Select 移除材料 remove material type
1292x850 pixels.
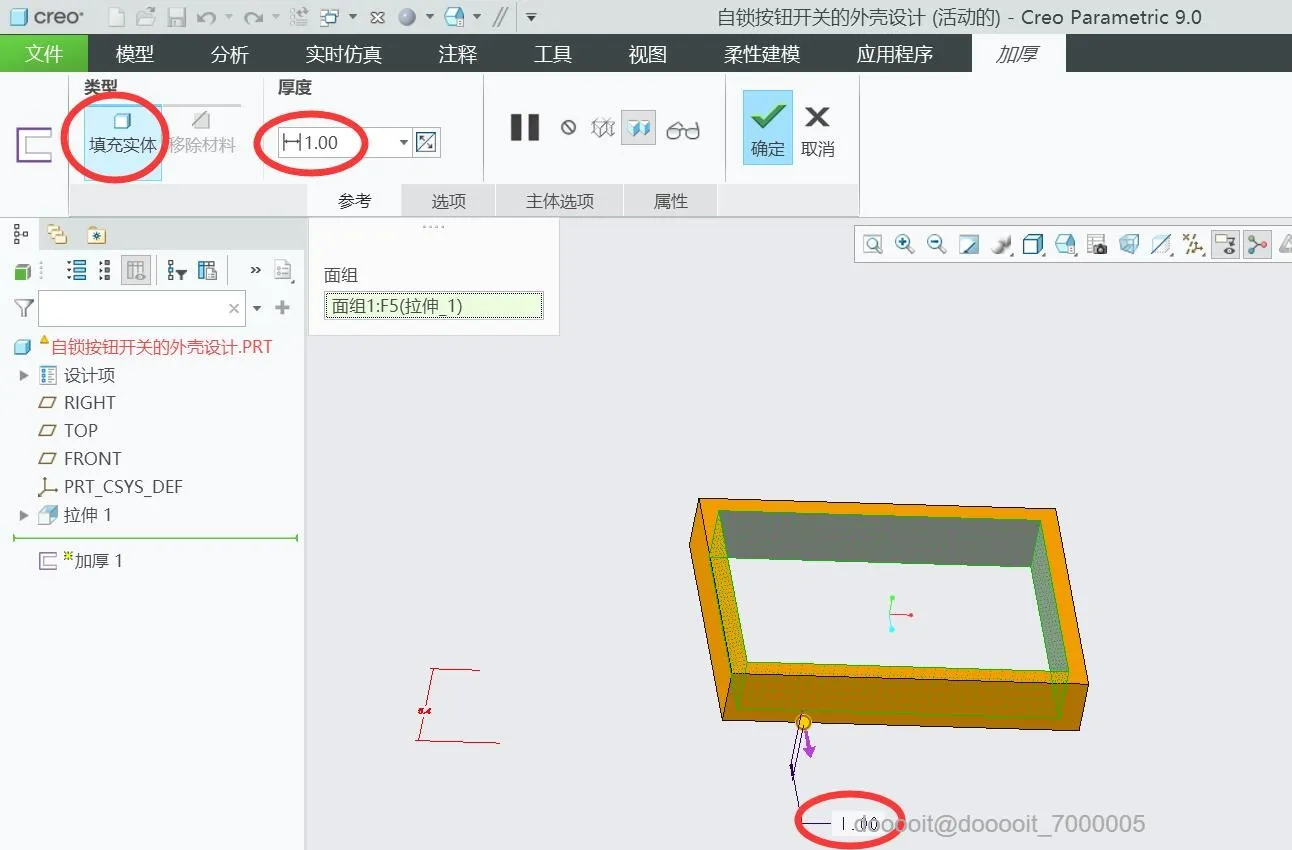coord(201,132)
